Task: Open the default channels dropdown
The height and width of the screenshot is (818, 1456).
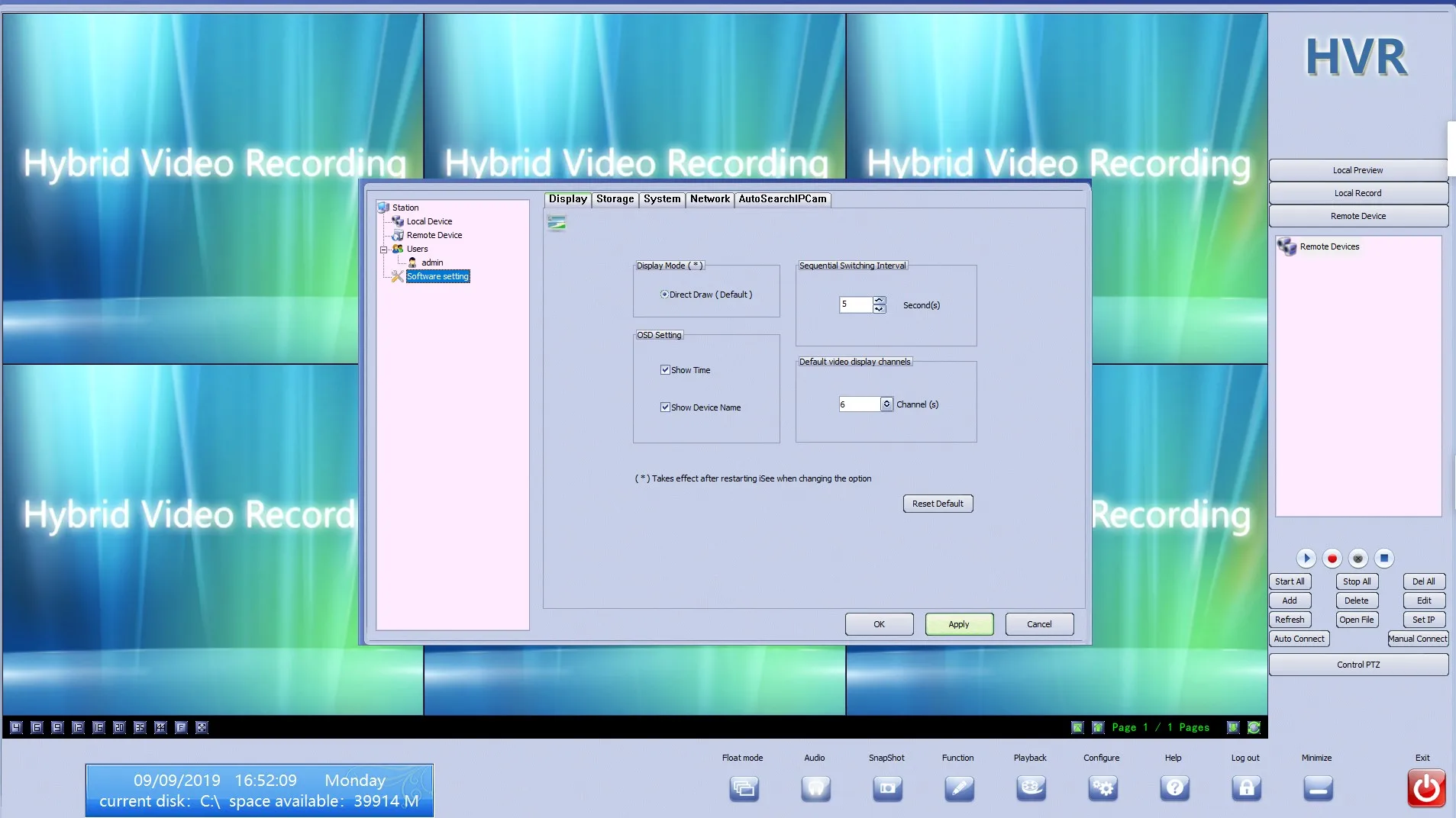Action: [886, 404]
